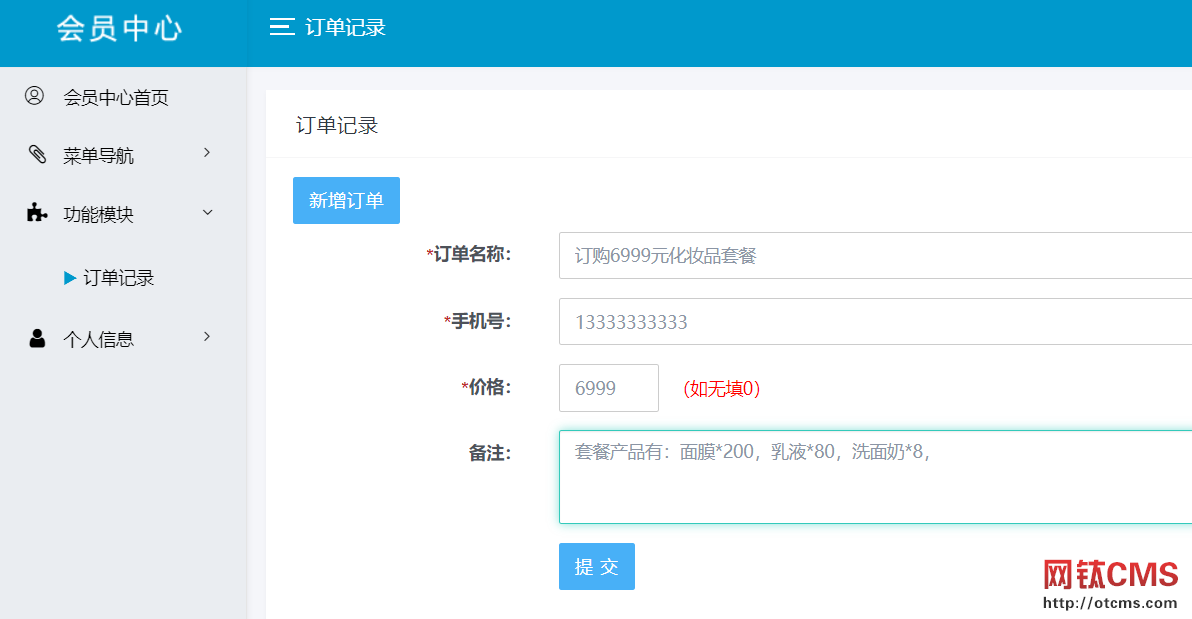The width and height of the screenshot is (1192, 619).
Task: Click the 网钛CMS logo
Action: coord(1110,573)
